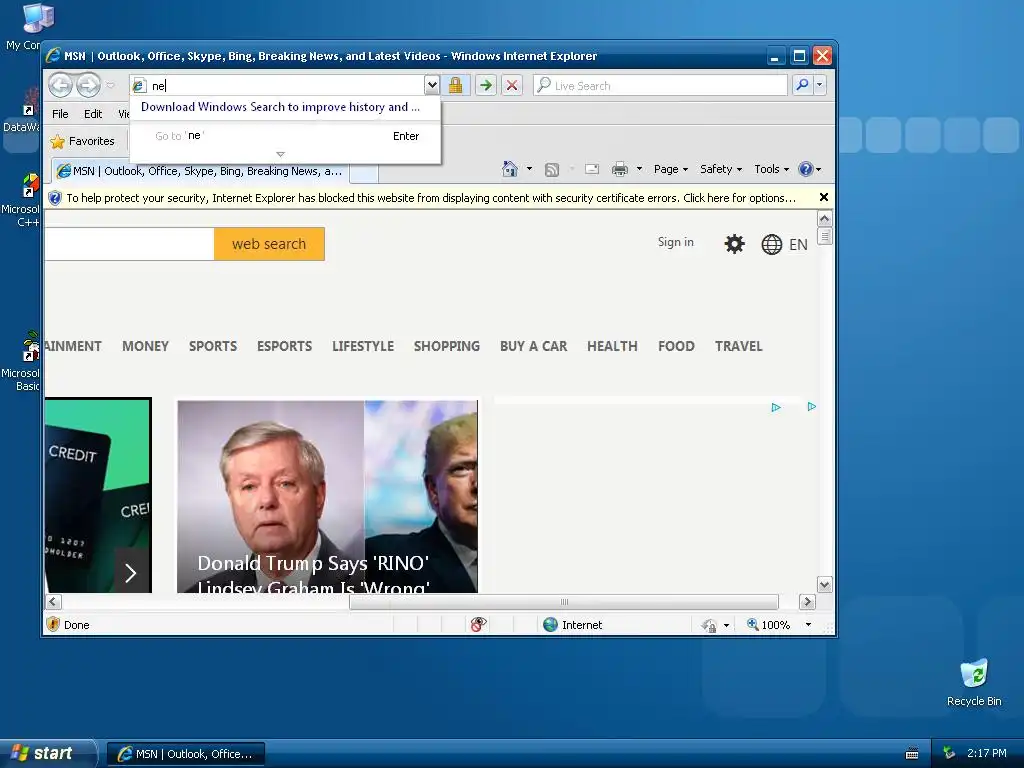Open a new blank tab
Viewport: 1024px width, 768px height.
pyautogui.click(x=364, y=172)
